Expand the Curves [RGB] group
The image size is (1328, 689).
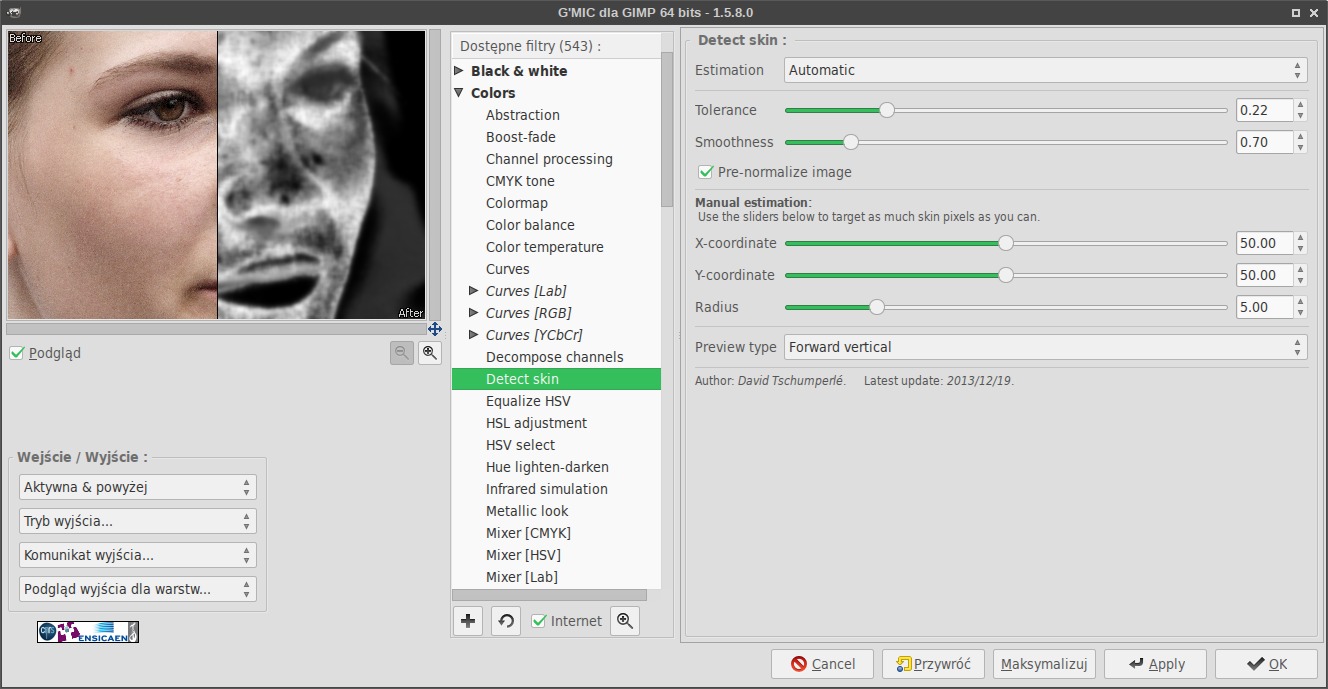pyautogui.click(x=475, y=313)
